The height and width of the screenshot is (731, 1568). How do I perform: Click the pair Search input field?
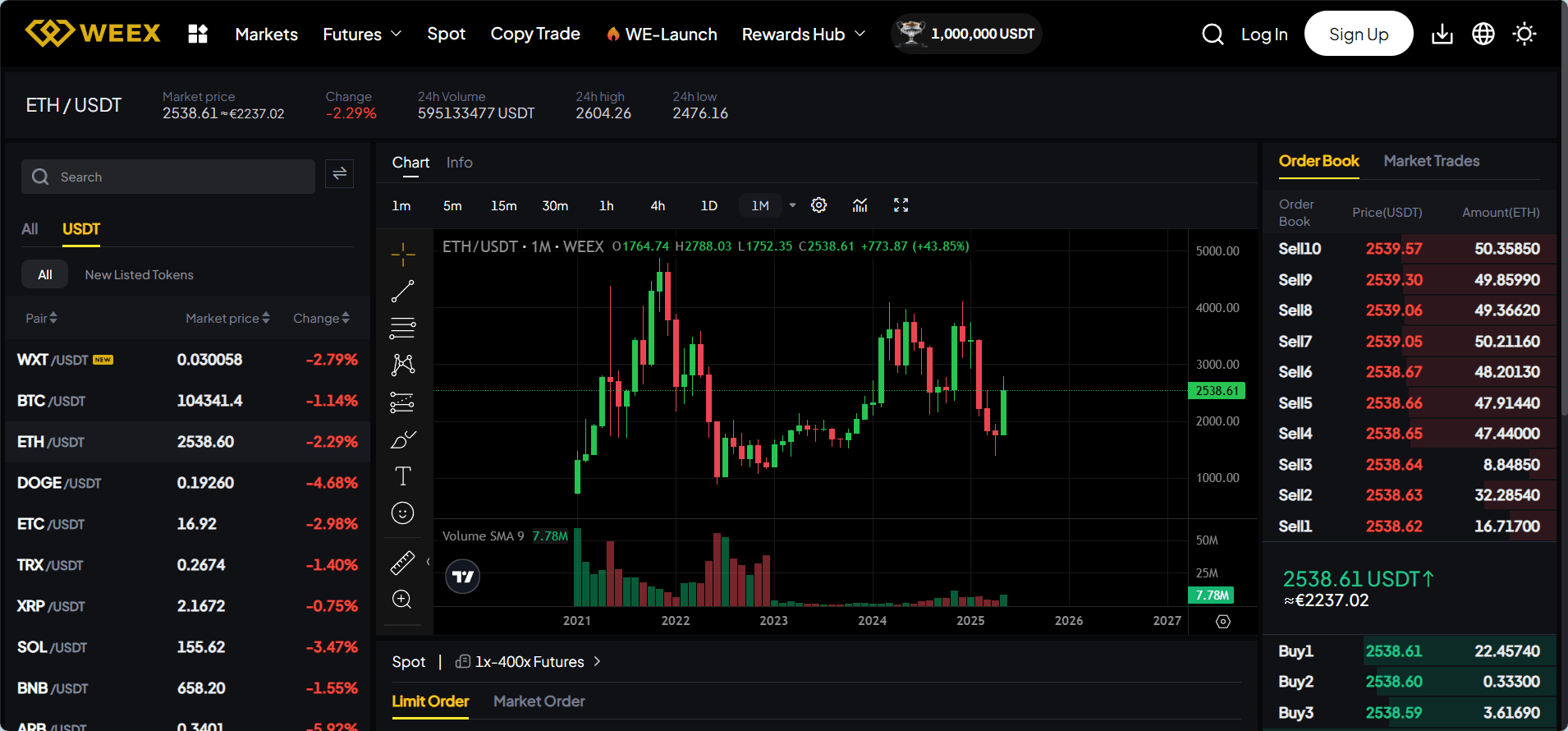click(168, 177)
